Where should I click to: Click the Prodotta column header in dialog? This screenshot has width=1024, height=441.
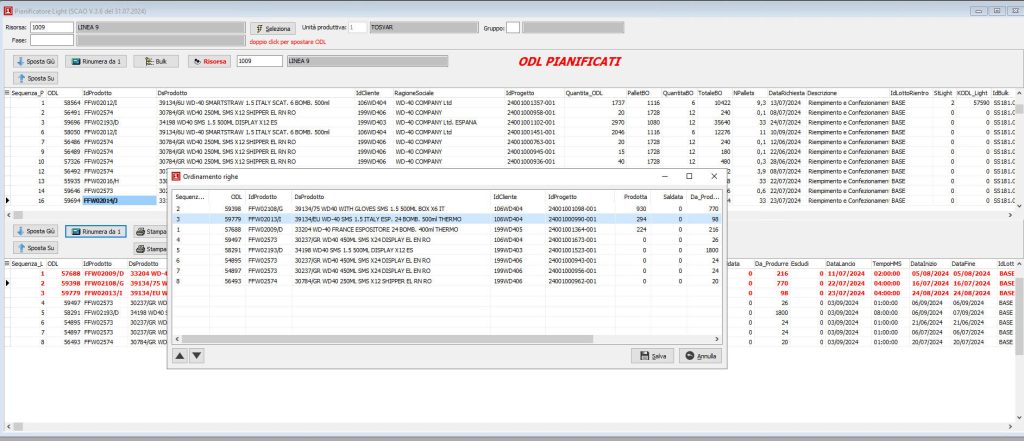tap(633, 196)
